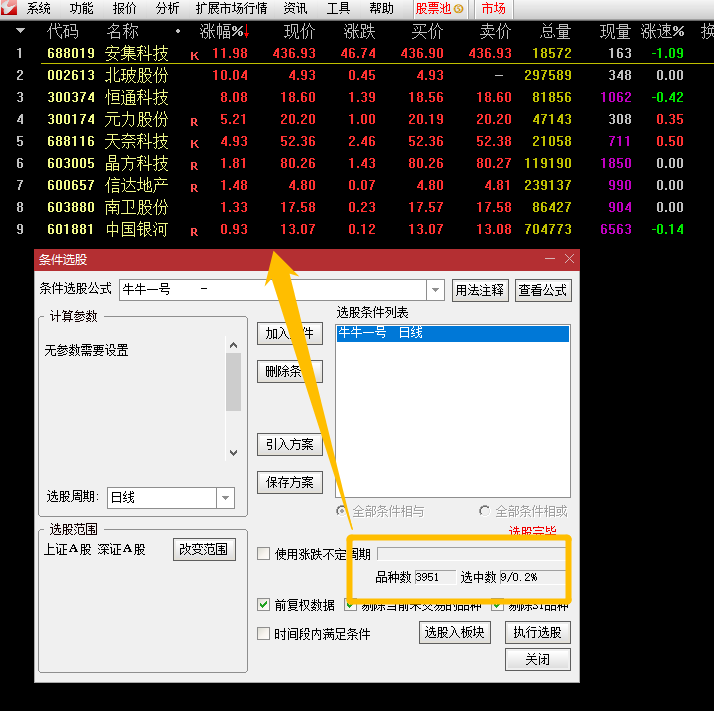Viewport: 714px width, 711px height.
Task: Sort by the 涨速% column header
Action: tap(662, 31)
